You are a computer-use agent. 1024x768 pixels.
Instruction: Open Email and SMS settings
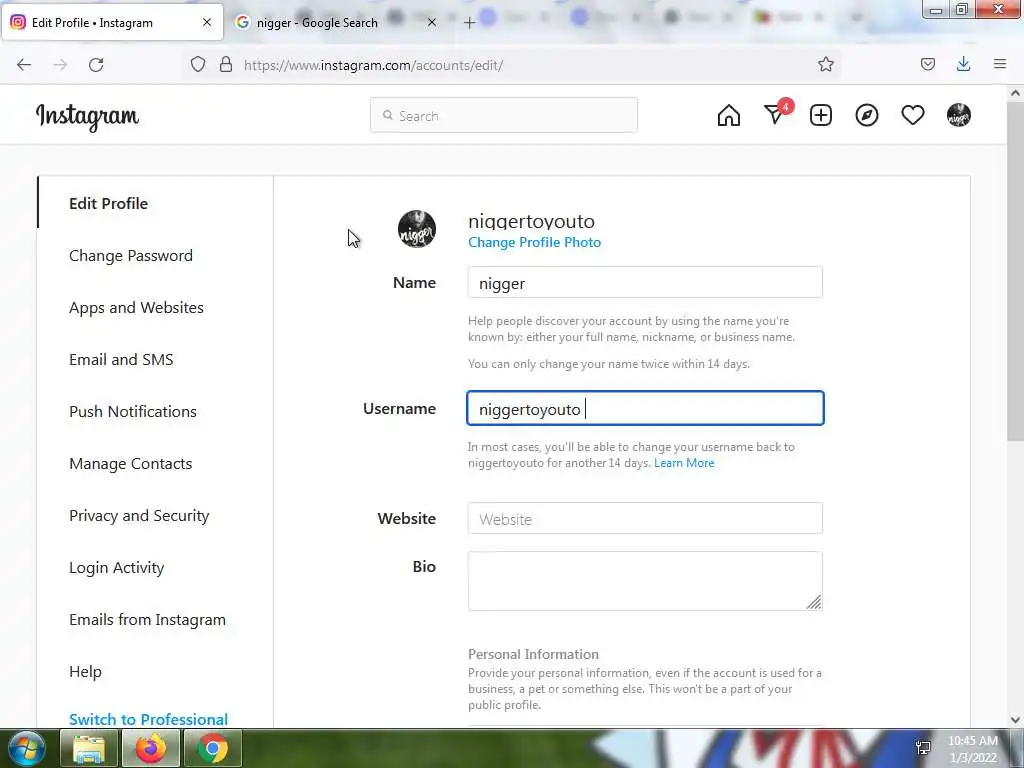pos(121,360)
